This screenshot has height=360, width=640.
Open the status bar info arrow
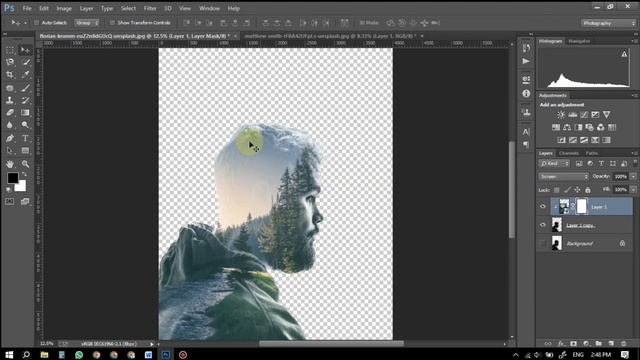point(152,344)
